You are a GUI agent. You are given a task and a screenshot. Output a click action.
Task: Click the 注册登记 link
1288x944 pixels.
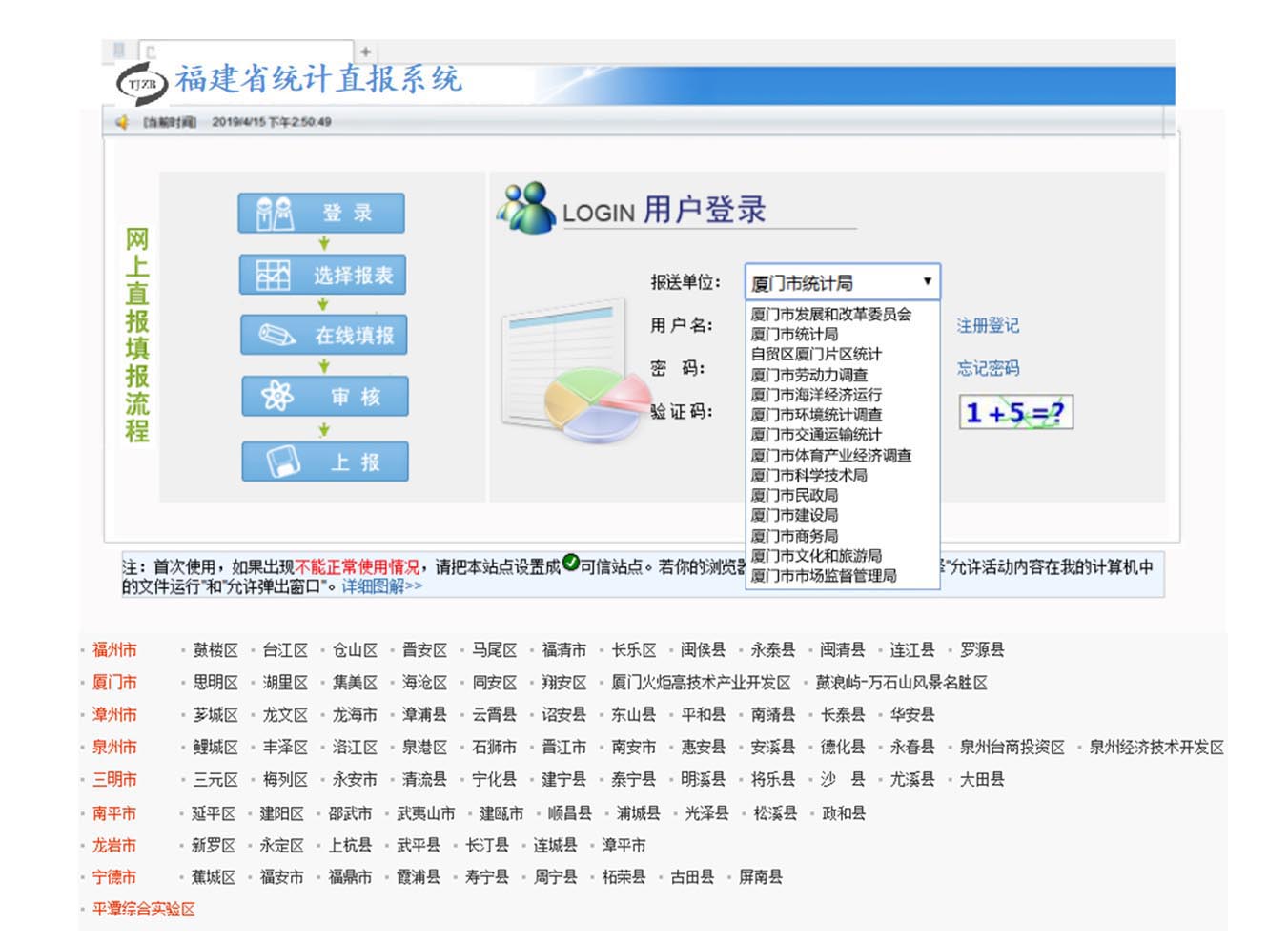click(988, 325)
